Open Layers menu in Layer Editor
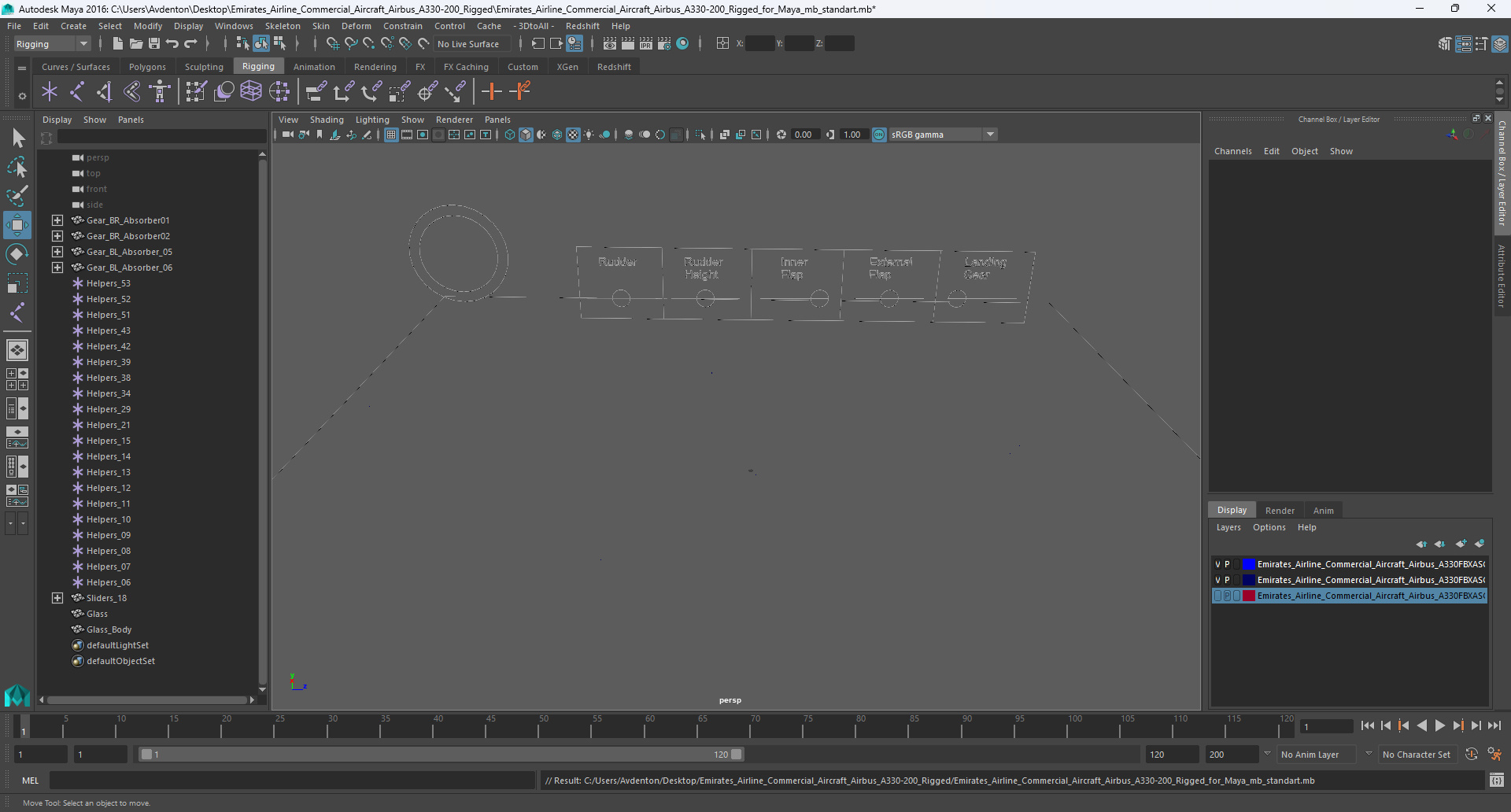Screen dimensions: 1511x812 (x=1228, y=527)
